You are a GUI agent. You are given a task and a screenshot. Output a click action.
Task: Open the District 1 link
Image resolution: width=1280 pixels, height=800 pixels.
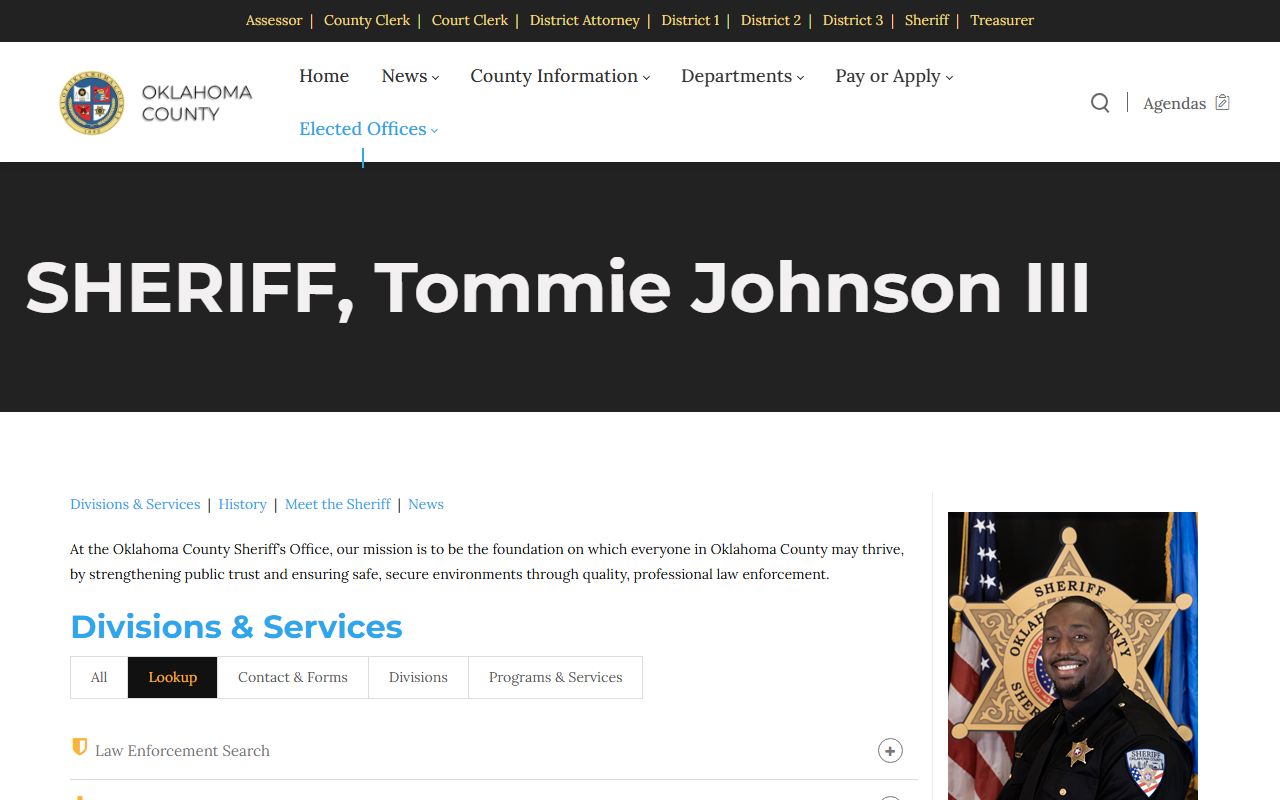click(x=690, y=20)
